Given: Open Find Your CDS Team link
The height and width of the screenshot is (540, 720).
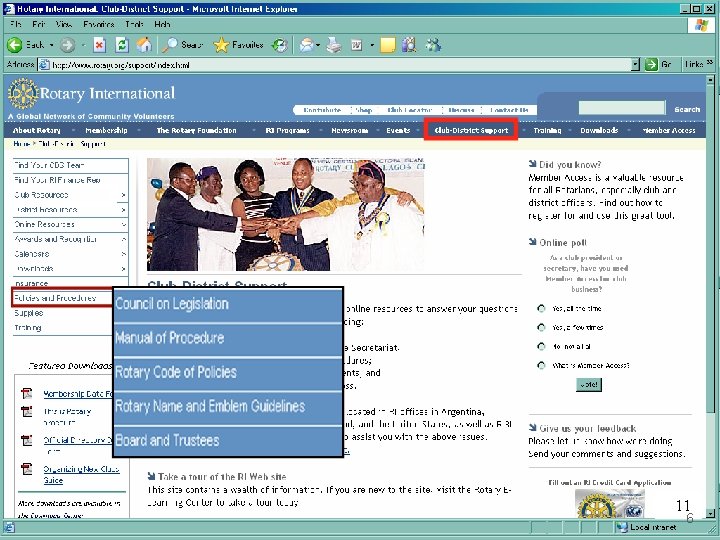Looking at the screenshot, I should (x=50, y=165).
